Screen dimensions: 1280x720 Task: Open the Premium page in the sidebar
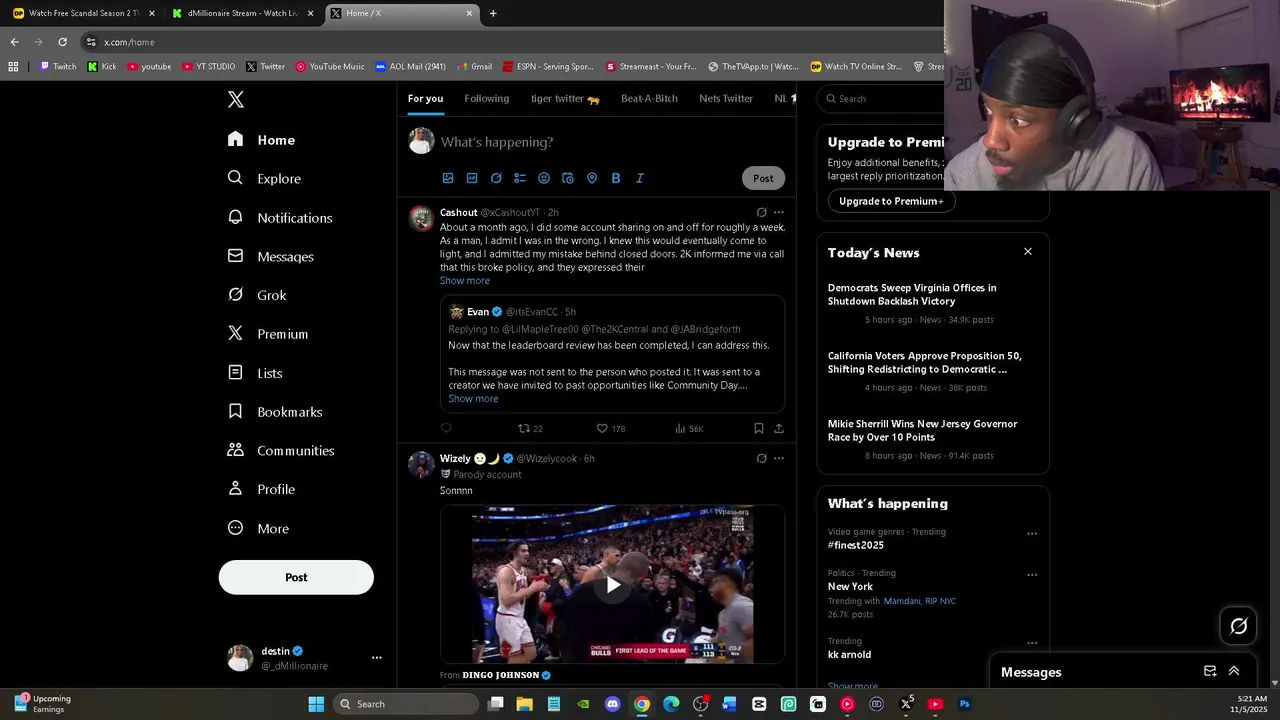tap(268, 334)
